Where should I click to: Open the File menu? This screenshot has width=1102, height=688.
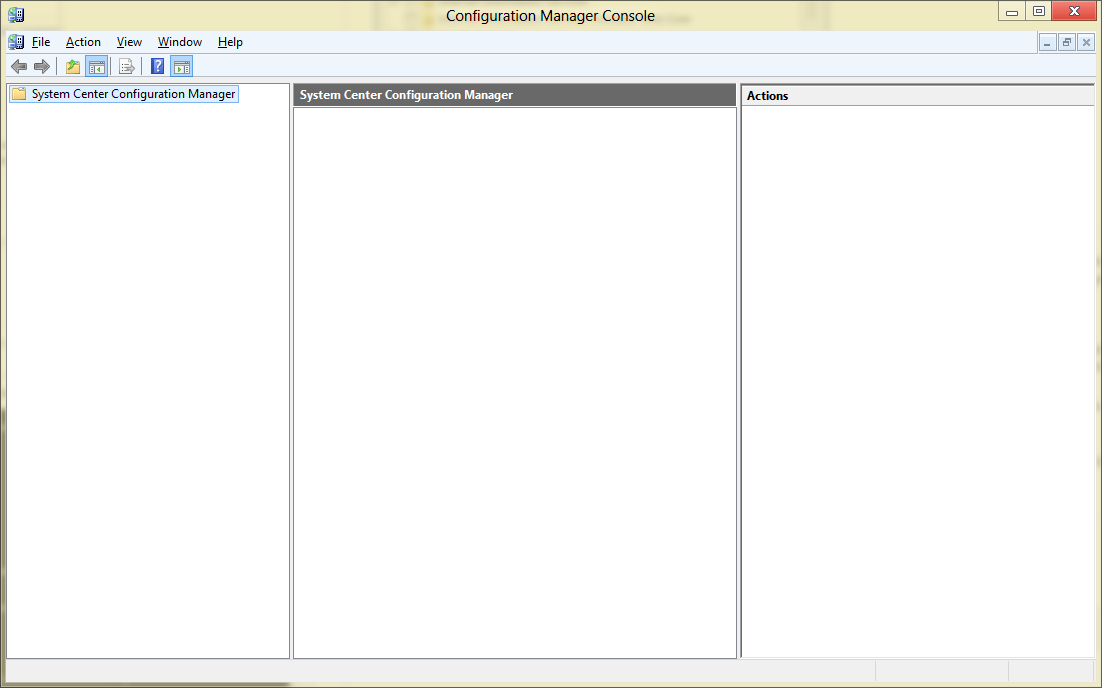(41, 42)
